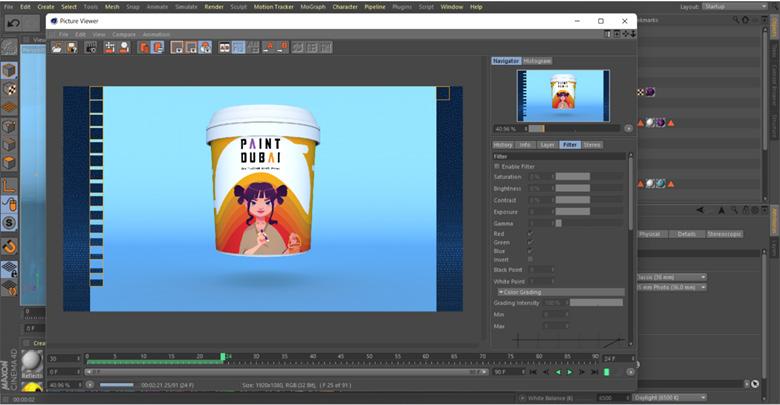Click the AB comparison toggle icon

pos(224,47)
